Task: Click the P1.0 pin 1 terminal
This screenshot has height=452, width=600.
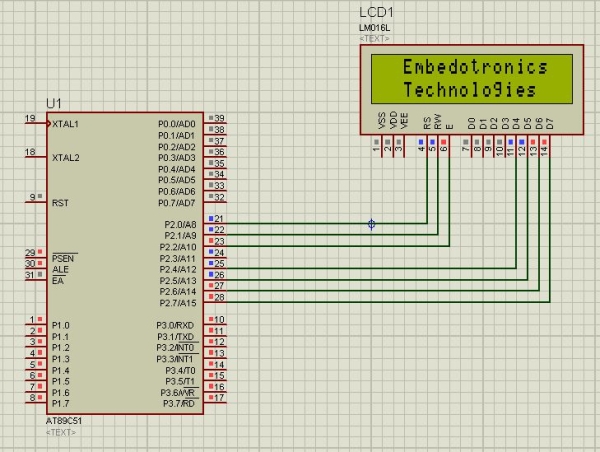Action: (36, 323)
